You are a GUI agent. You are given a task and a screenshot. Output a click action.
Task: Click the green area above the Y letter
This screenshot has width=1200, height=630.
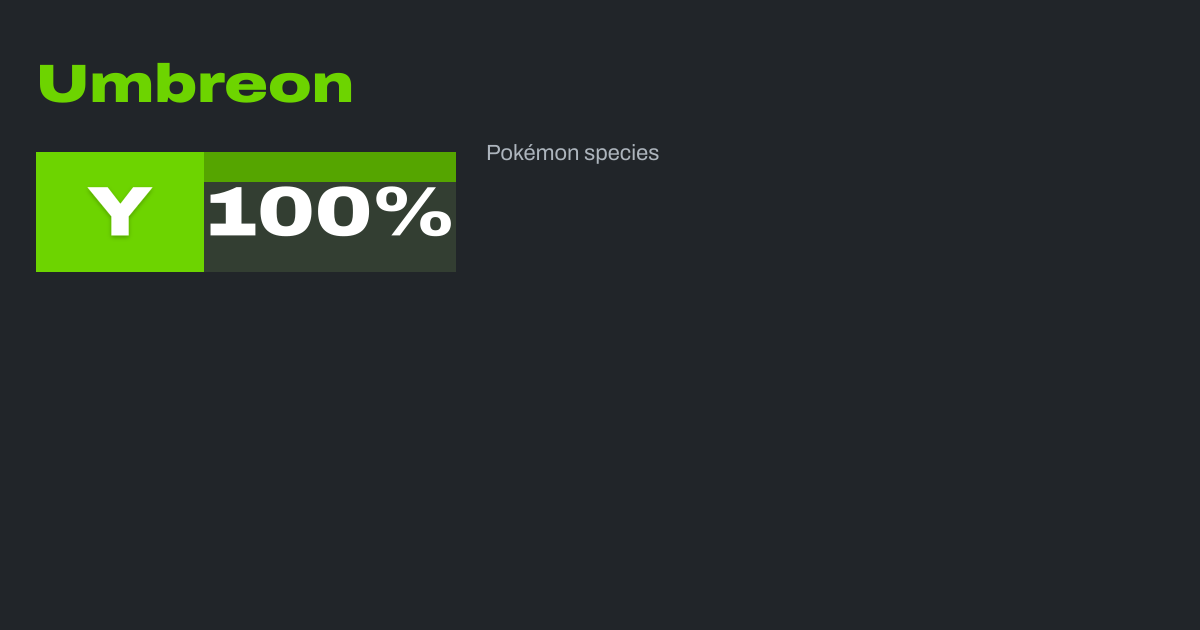pyautogui.click(x=120, y=166)
